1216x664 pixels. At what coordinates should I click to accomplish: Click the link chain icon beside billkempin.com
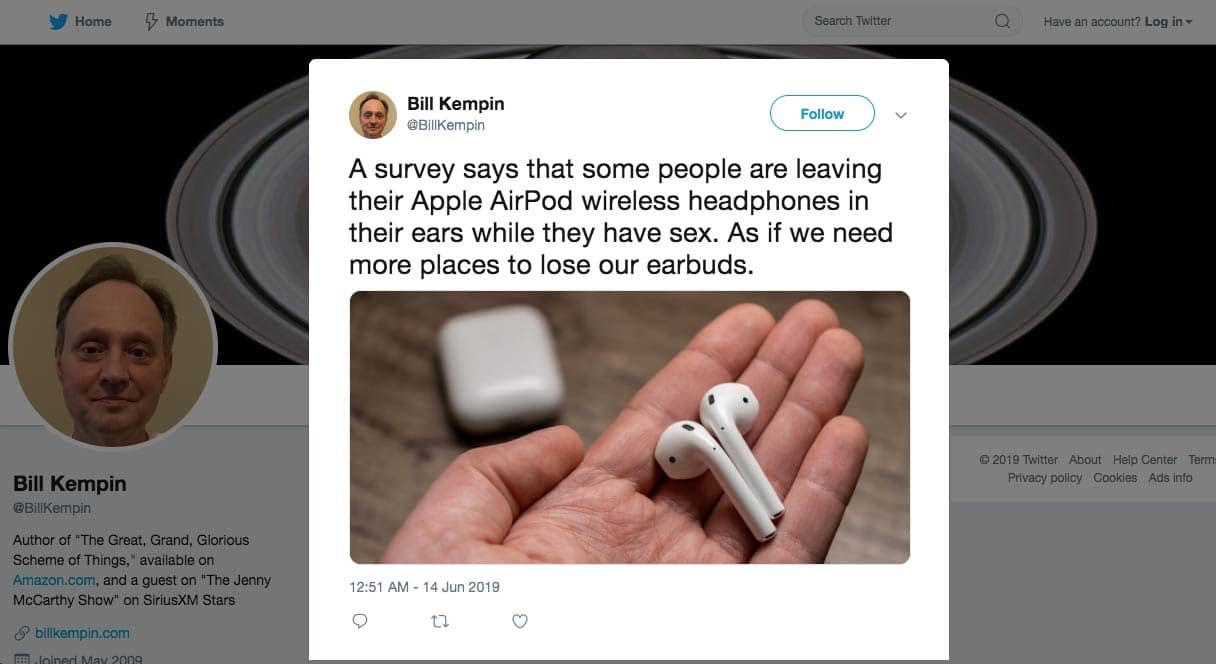(x=21, y=633)
